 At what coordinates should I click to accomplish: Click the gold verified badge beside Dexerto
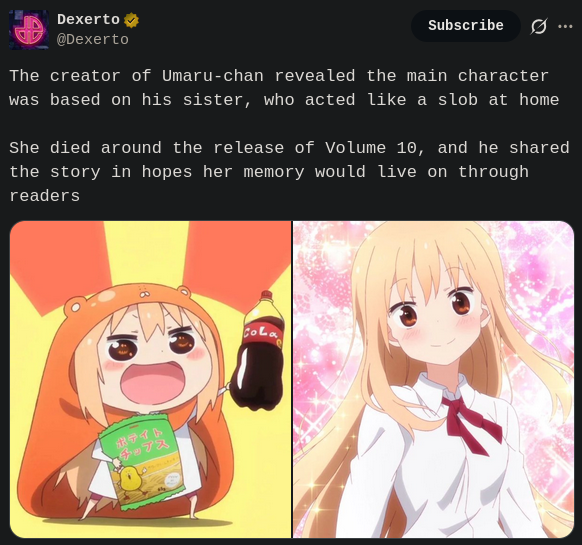(x=131, y=20)
